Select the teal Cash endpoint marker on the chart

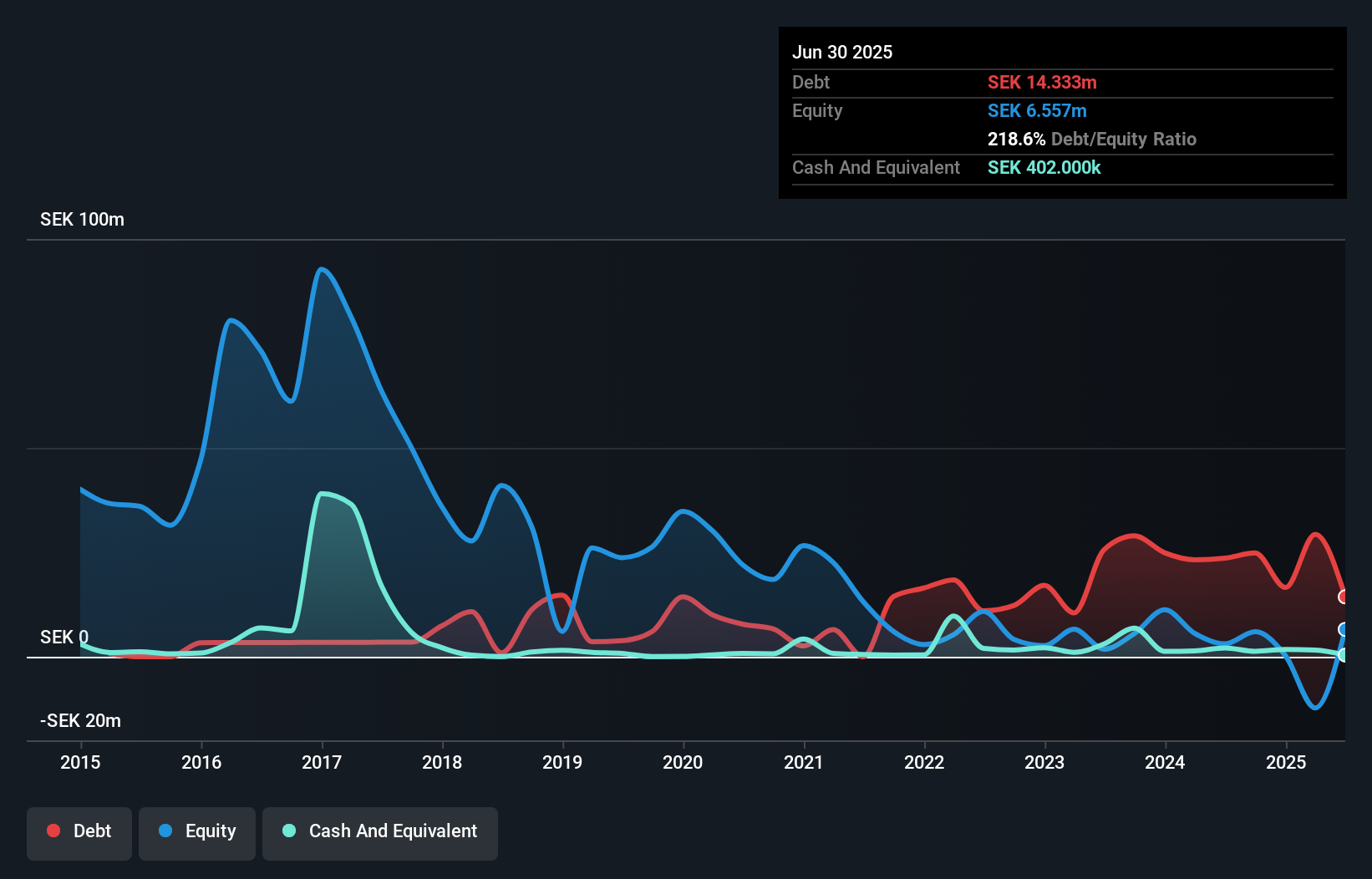(x=1343, y=655)
